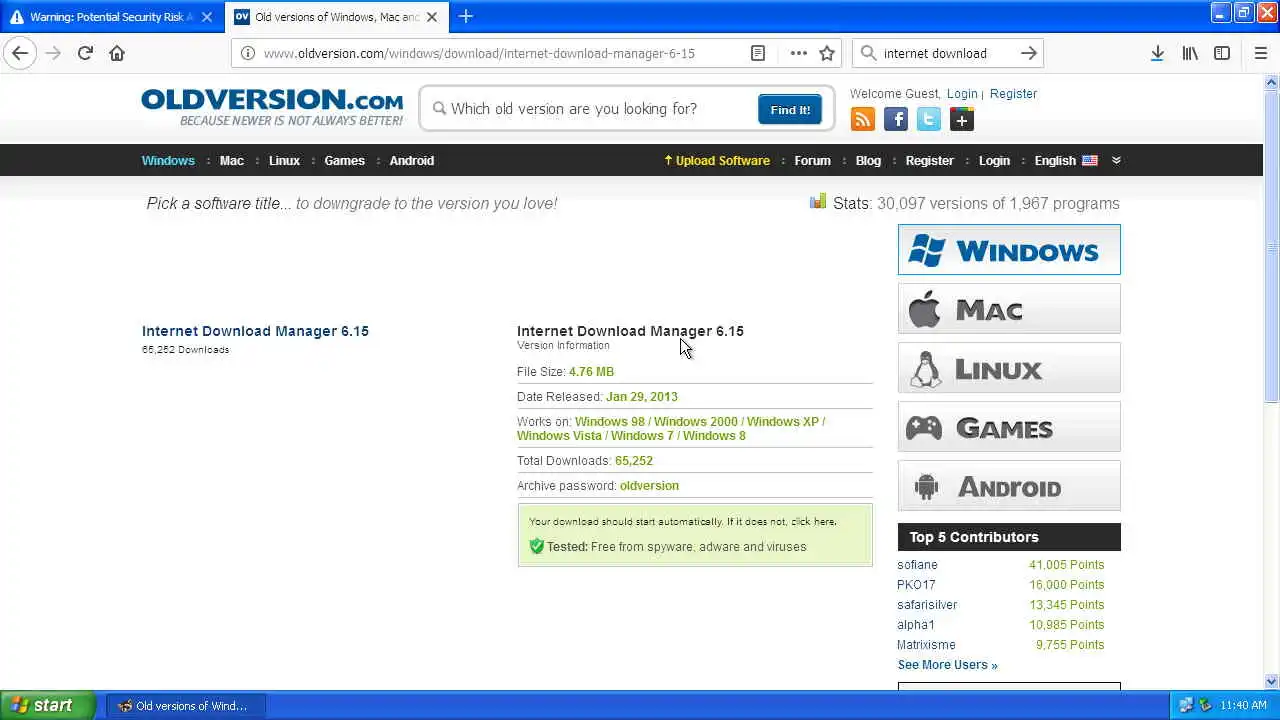Select the Linux category banner
The height and width of the screenshot is (720, 1280).
point(1009,368)
